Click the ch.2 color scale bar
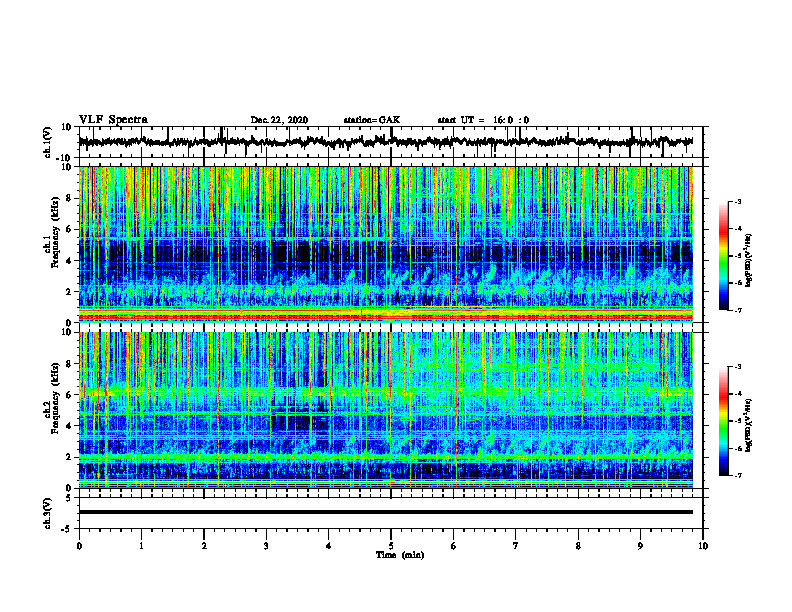792x612 pixels. (723, 421)
